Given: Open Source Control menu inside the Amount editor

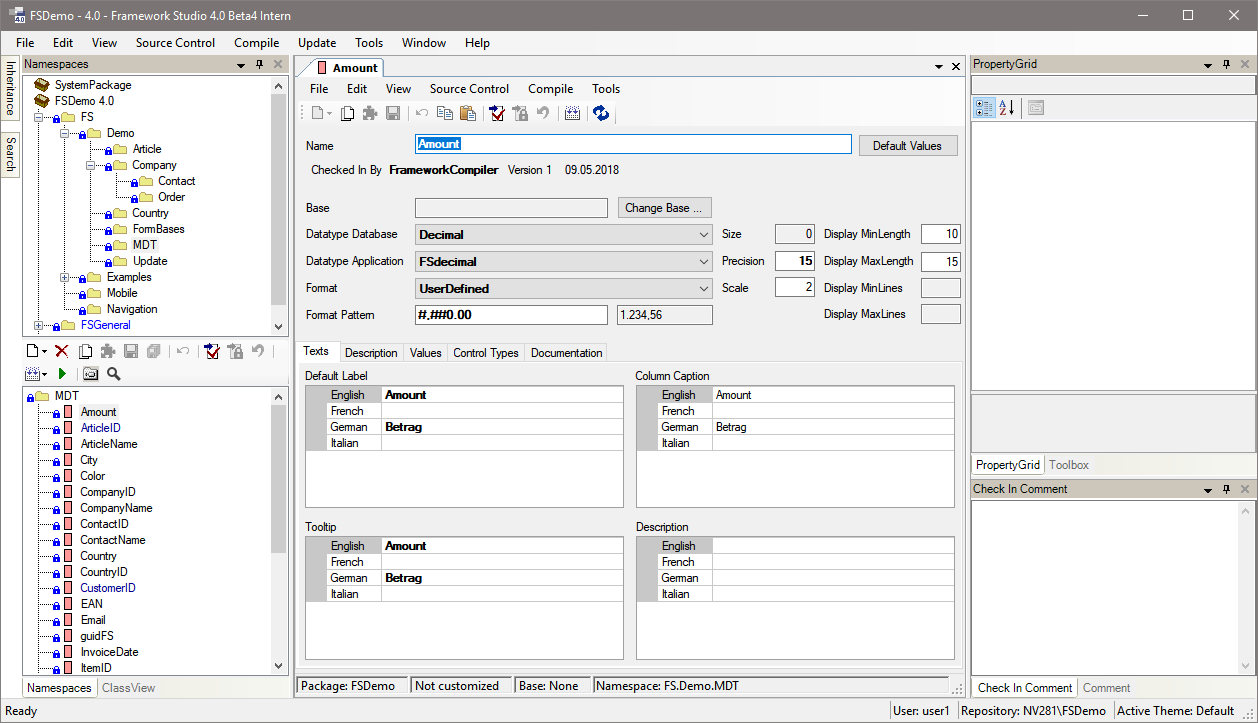Looking at the screenshot, I should tap(469, 89).
